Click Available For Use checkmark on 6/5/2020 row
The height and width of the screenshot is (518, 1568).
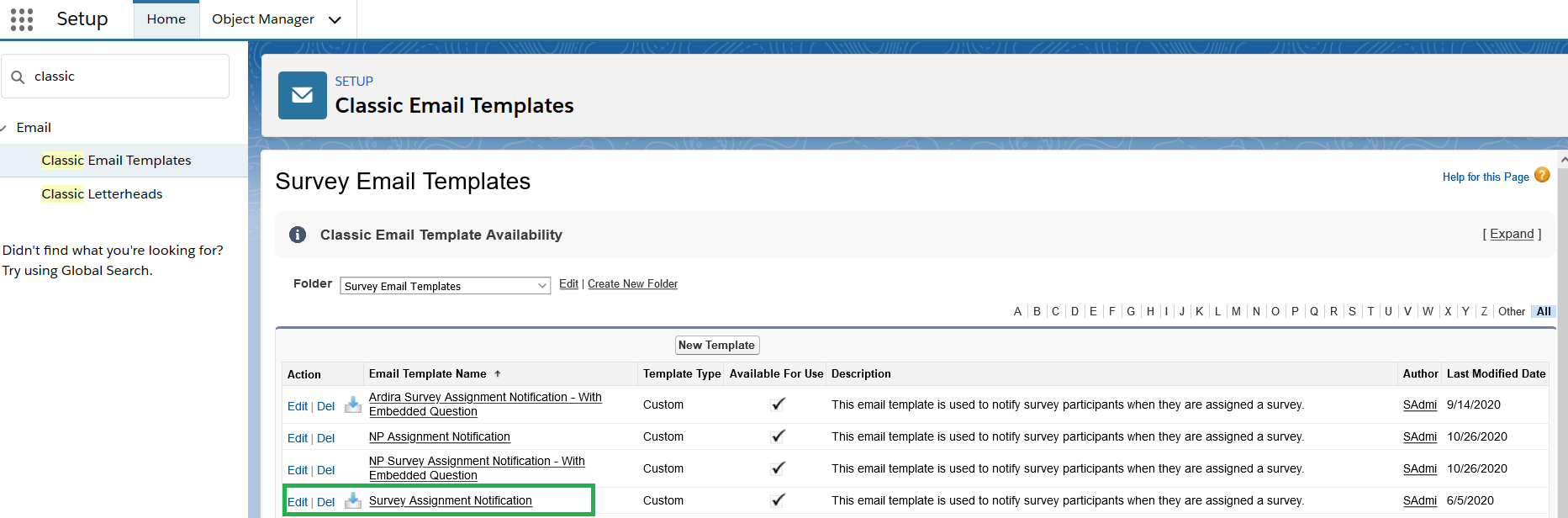click(x=778, y=500)
